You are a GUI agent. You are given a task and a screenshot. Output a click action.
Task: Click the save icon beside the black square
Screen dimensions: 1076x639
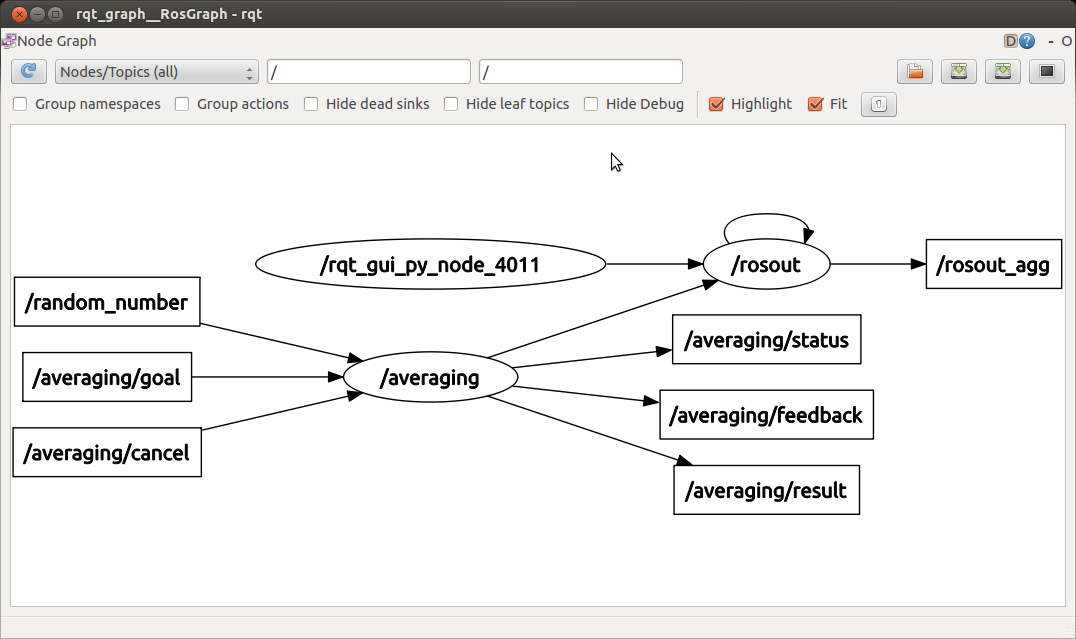click(x=1003, y=72)
